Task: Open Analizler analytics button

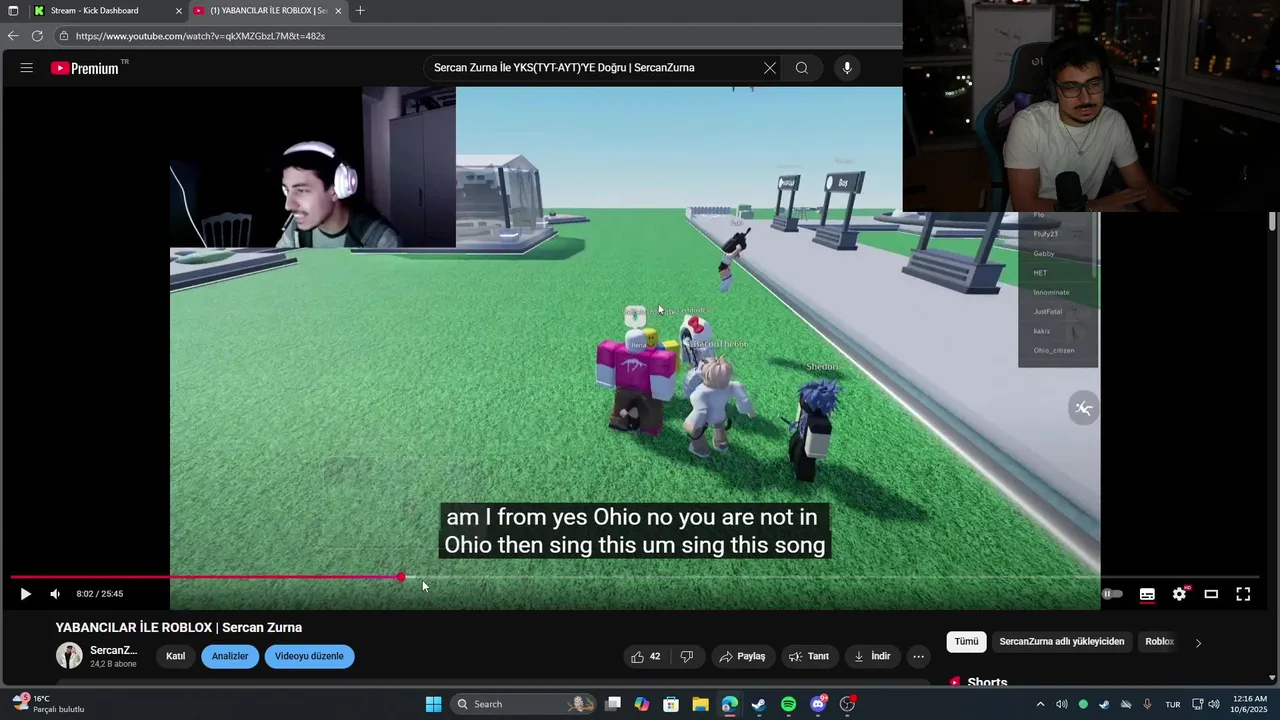Action: [x=230, y=656]
